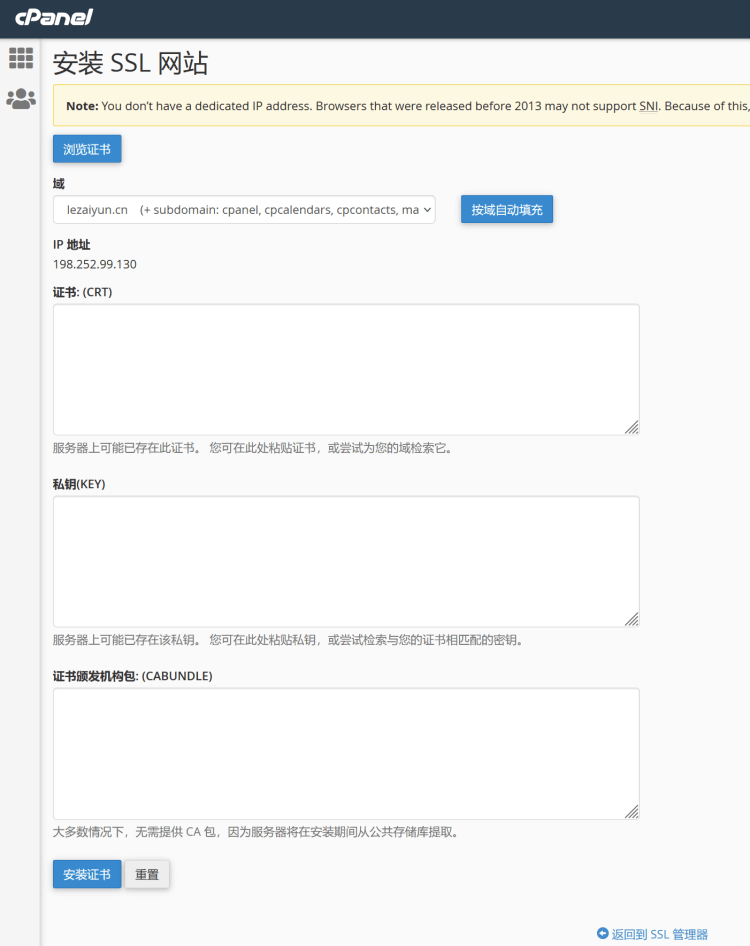Click the 安装证书 button
750x946 pixels.
click(87, 874)
